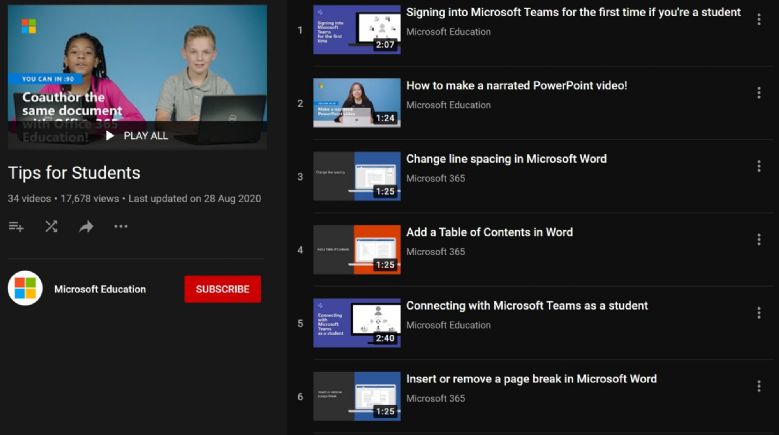
Task: Open Microsoft 365 channel under line spacing video
Action: (436, 178)
